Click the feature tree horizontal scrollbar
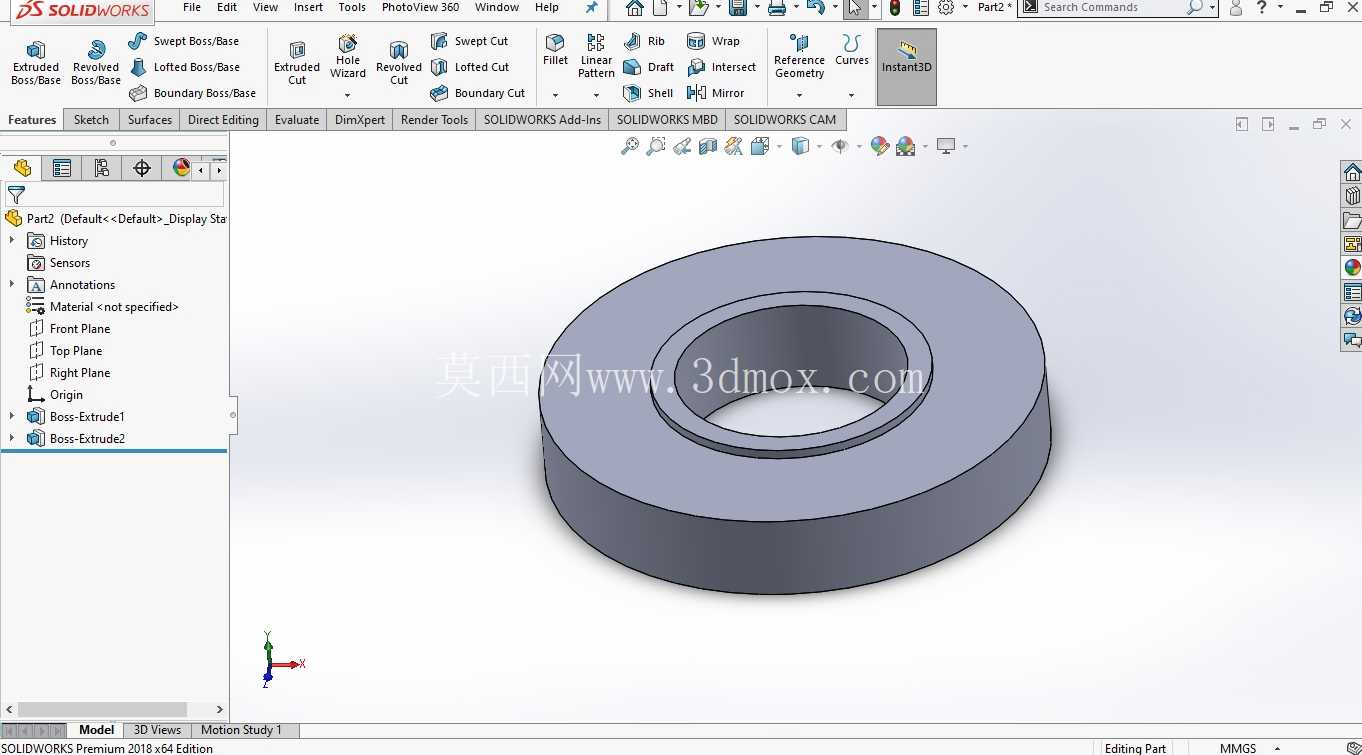Image resolution: width=1362 pixels, height=755 pixels. (x=102, y=710)
